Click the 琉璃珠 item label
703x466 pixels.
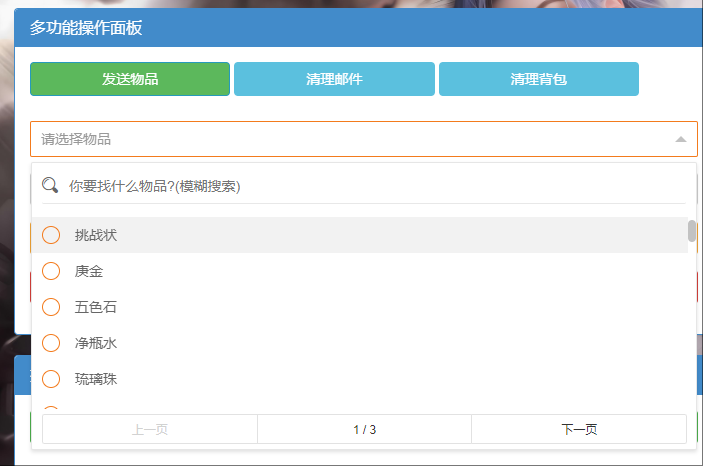tap(95, 379)
